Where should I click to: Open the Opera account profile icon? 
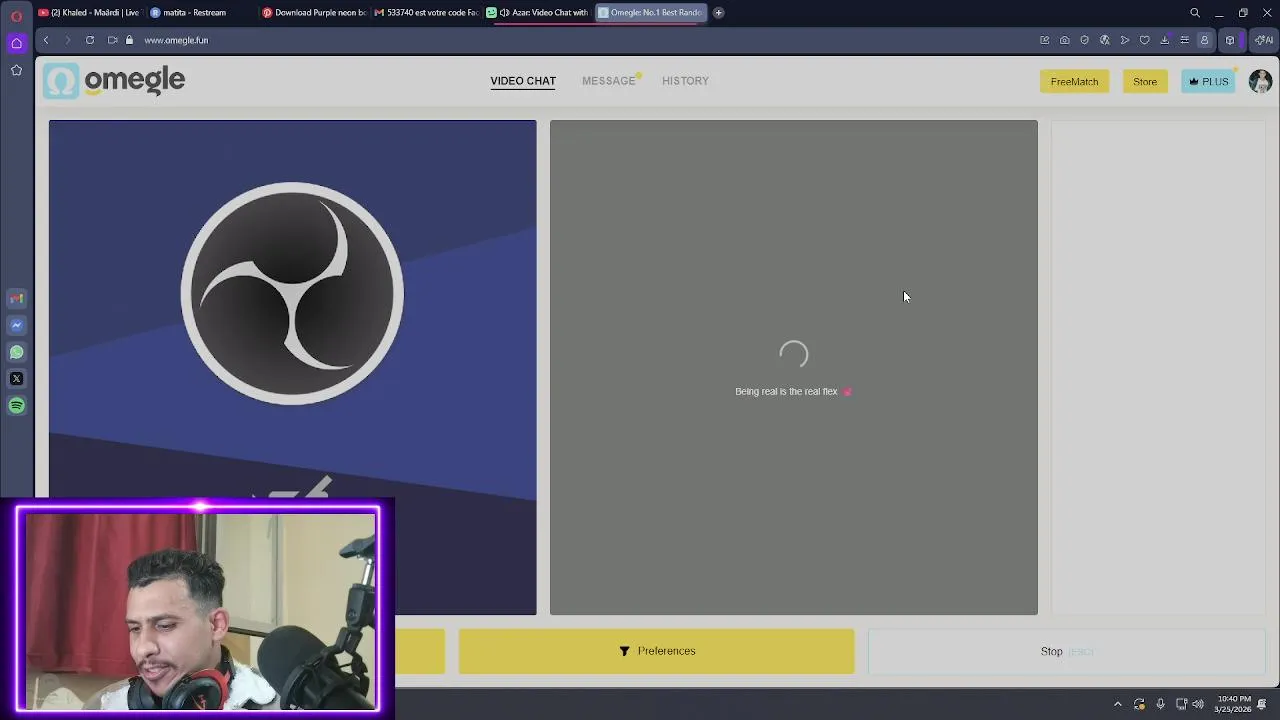tap(1205, 40)
